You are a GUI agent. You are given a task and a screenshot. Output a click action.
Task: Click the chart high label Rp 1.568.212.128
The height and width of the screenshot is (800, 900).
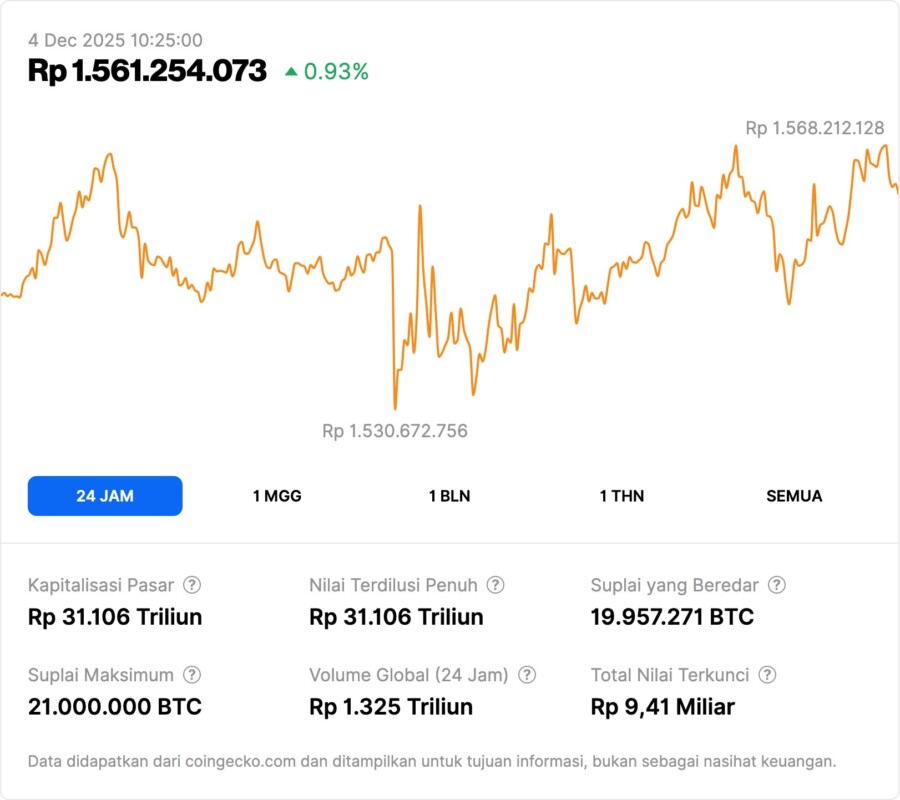click(x=814, y=128)
